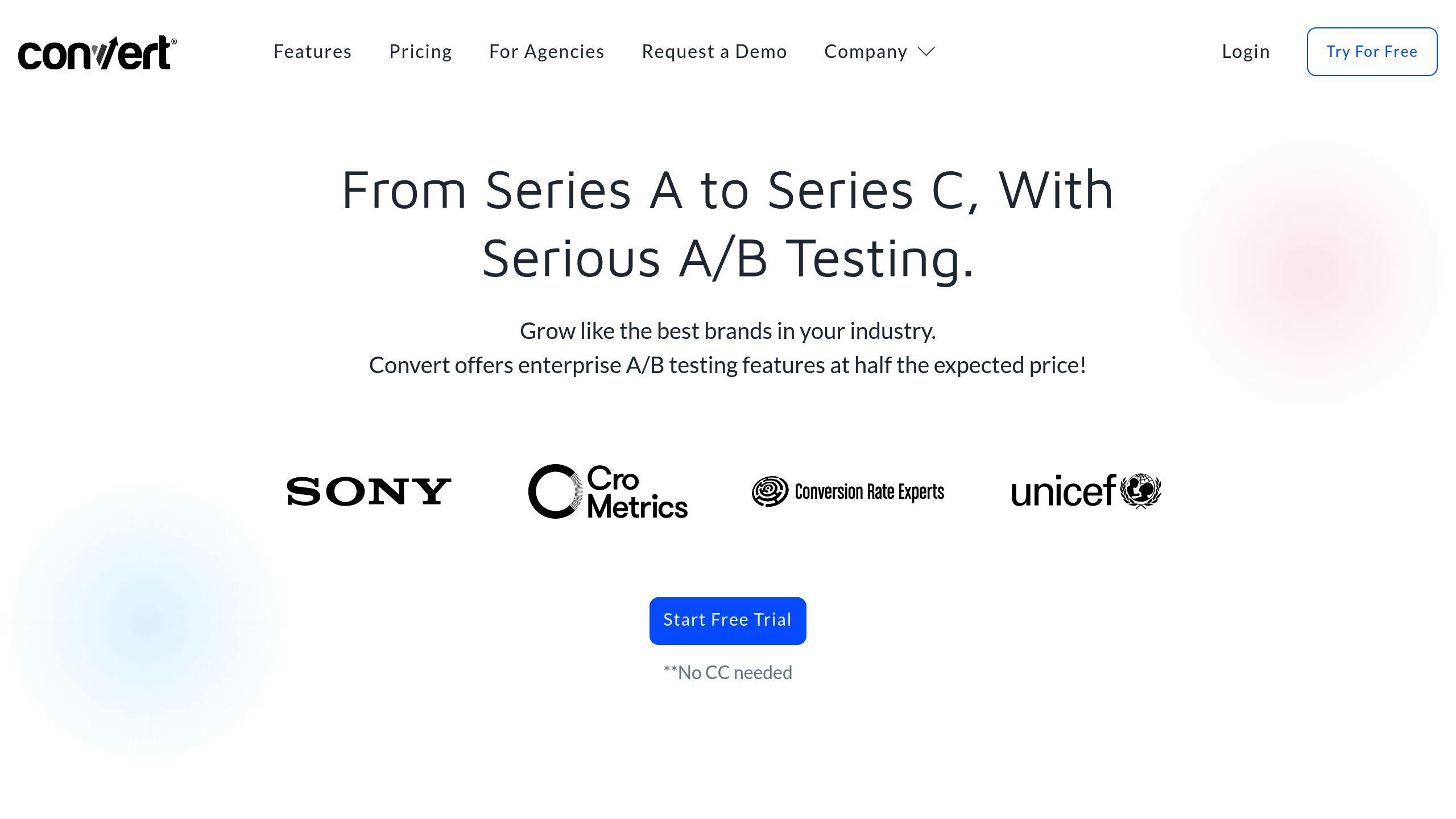Expand the chevron next to Company
The width and height of the screenshot is (1456, 819).
[x=926, y=52]
